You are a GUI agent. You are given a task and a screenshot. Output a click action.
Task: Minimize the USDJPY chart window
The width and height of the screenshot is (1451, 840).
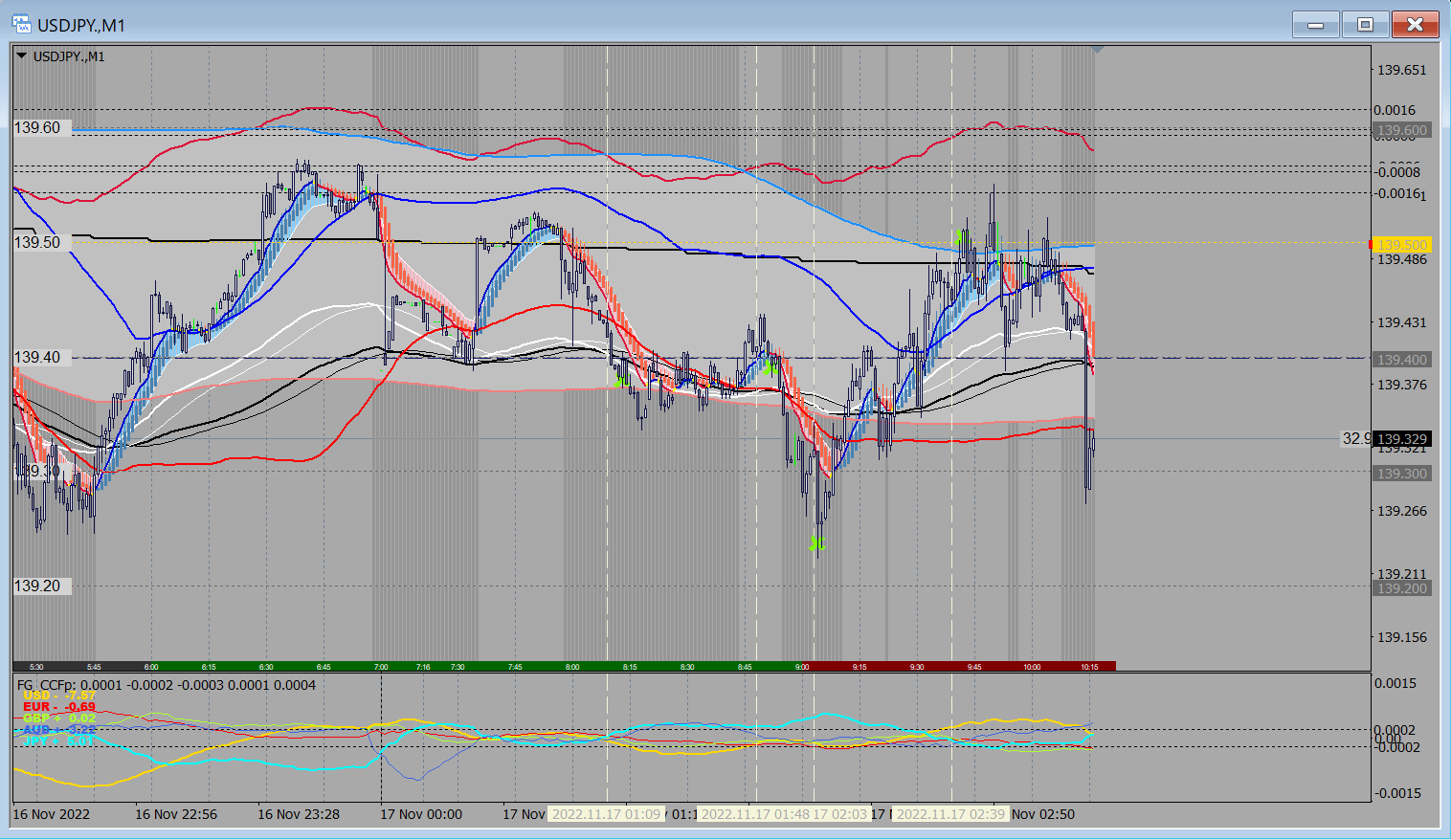coord(1316,25)
